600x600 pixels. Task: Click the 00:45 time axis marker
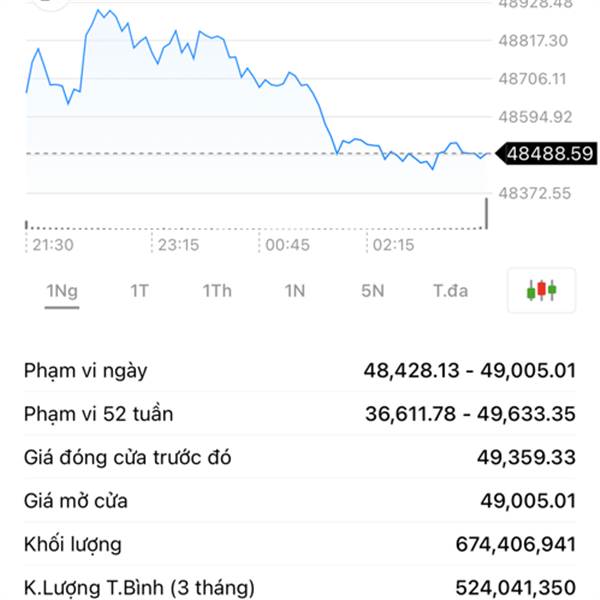pos(286,244)
